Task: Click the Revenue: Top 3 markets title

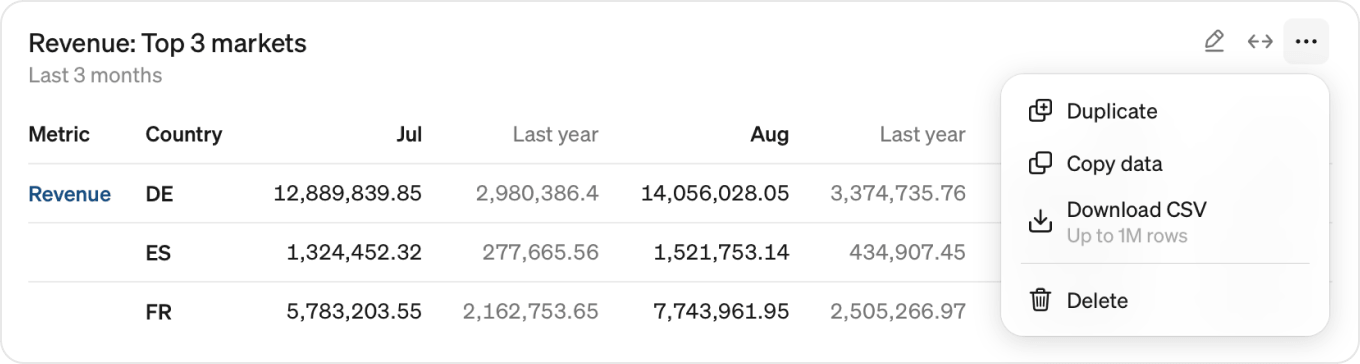Action: tap(167, 43)
